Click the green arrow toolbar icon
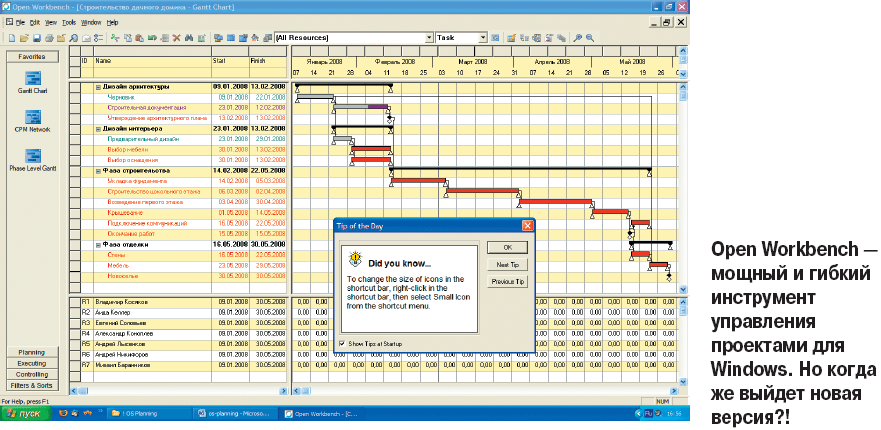 152,38
